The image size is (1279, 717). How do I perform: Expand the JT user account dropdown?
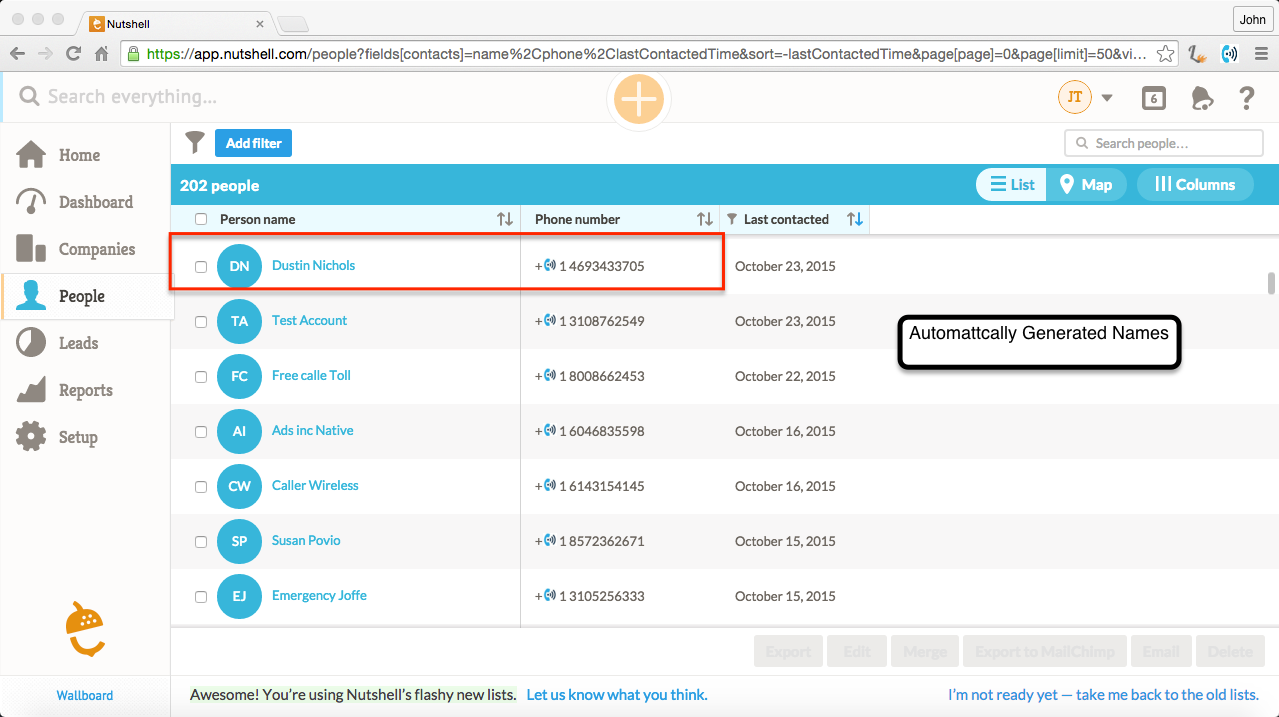[x=1107, y=98]
